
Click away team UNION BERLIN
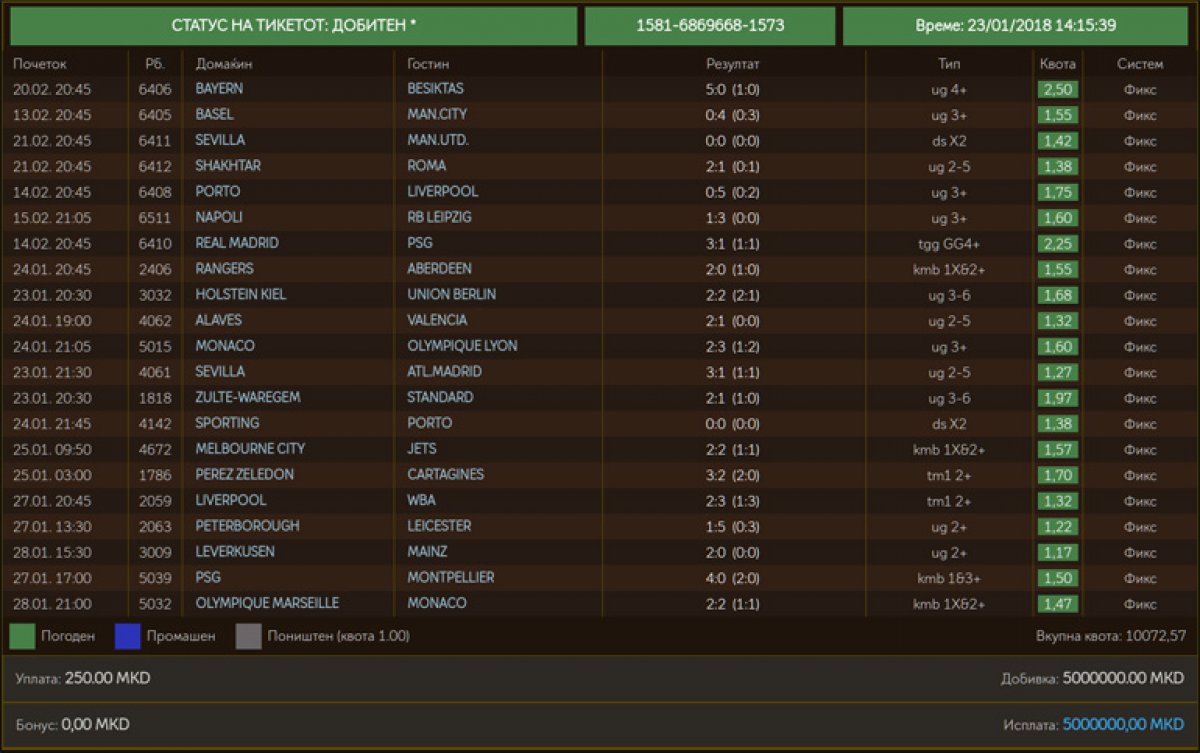click(x=452, y=295)
